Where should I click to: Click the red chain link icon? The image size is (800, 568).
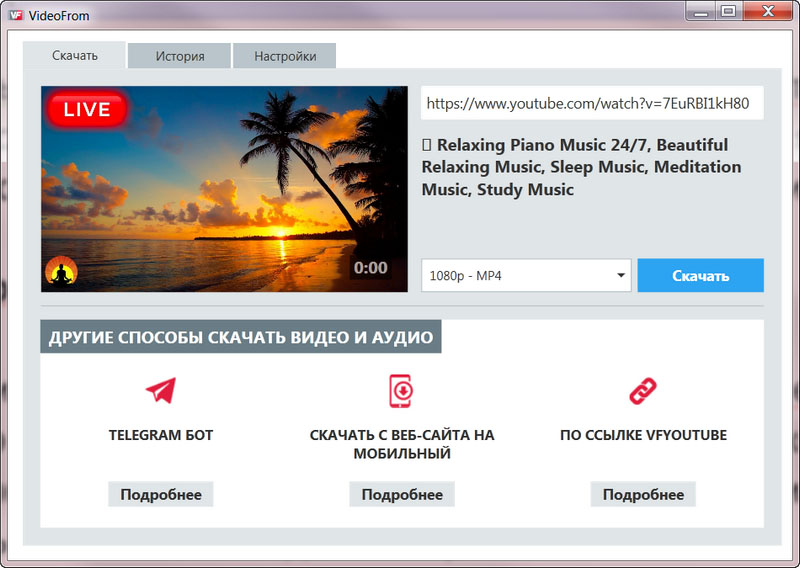[x=643, y=391]
